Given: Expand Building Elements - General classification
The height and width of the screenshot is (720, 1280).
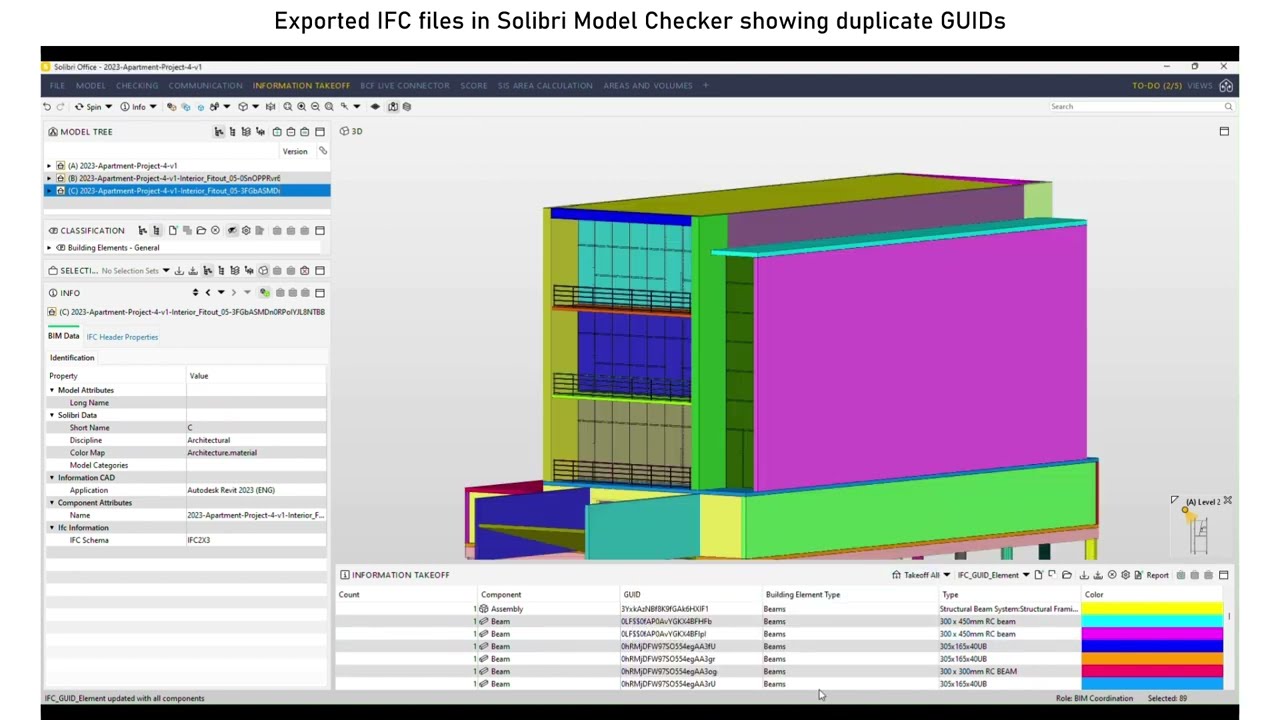Looking at the screenshot, I should [49, 248].
